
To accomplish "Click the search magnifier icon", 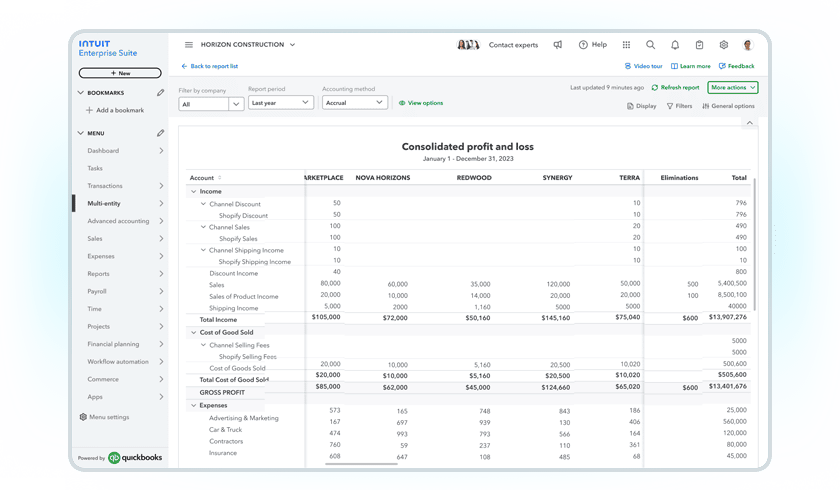I will (650, 45).
